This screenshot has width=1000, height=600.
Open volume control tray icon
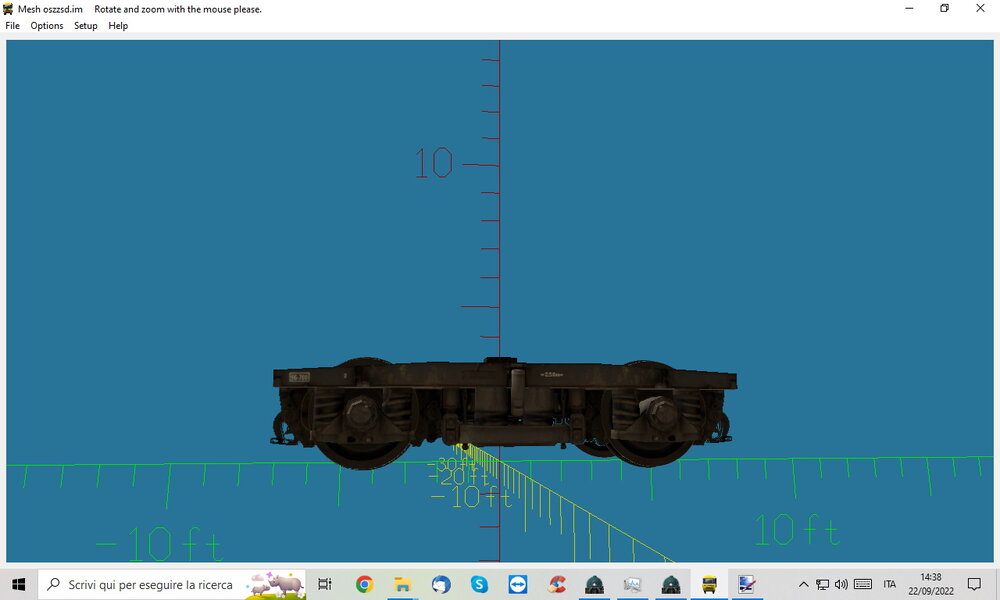pos(841,584)
